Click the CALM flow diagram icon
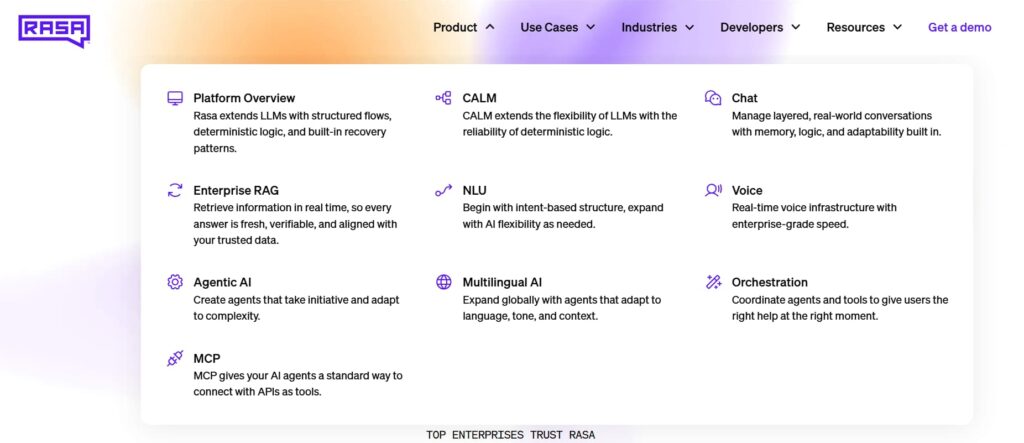Screen dimensions: 1024x443 point(444,98)
